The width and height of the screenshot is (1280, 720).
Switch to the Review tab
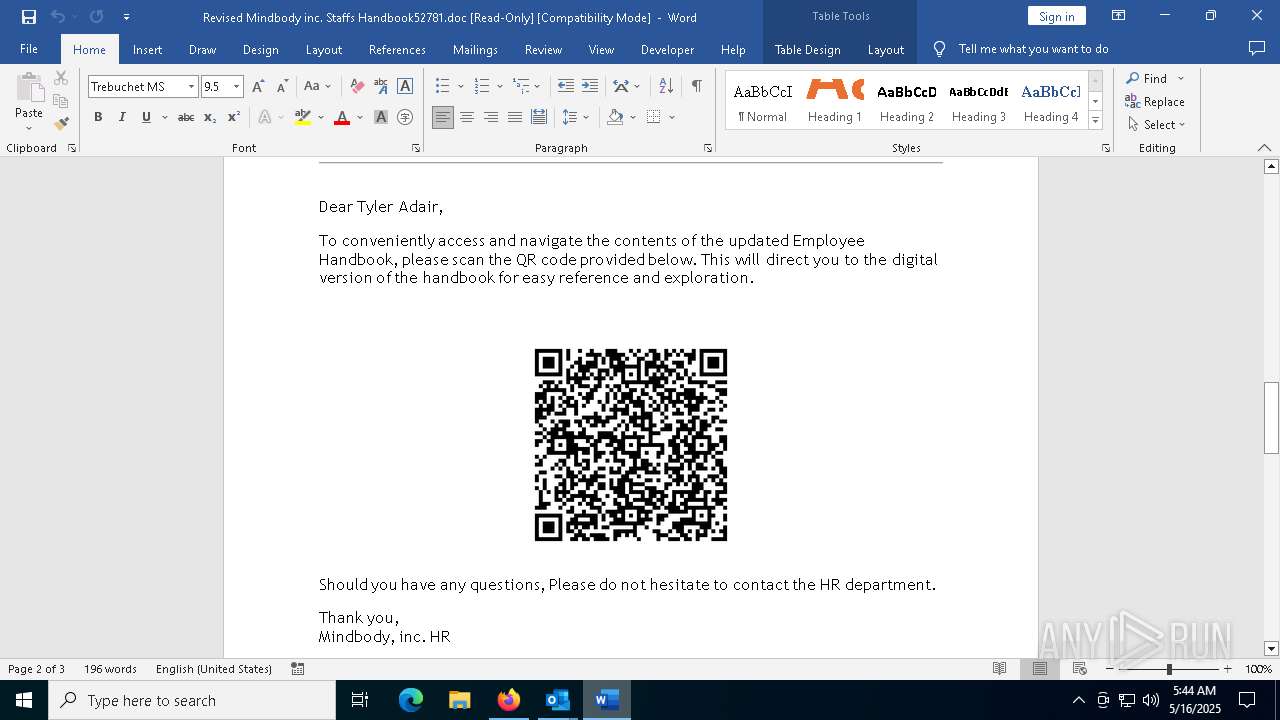pos(543,49)
